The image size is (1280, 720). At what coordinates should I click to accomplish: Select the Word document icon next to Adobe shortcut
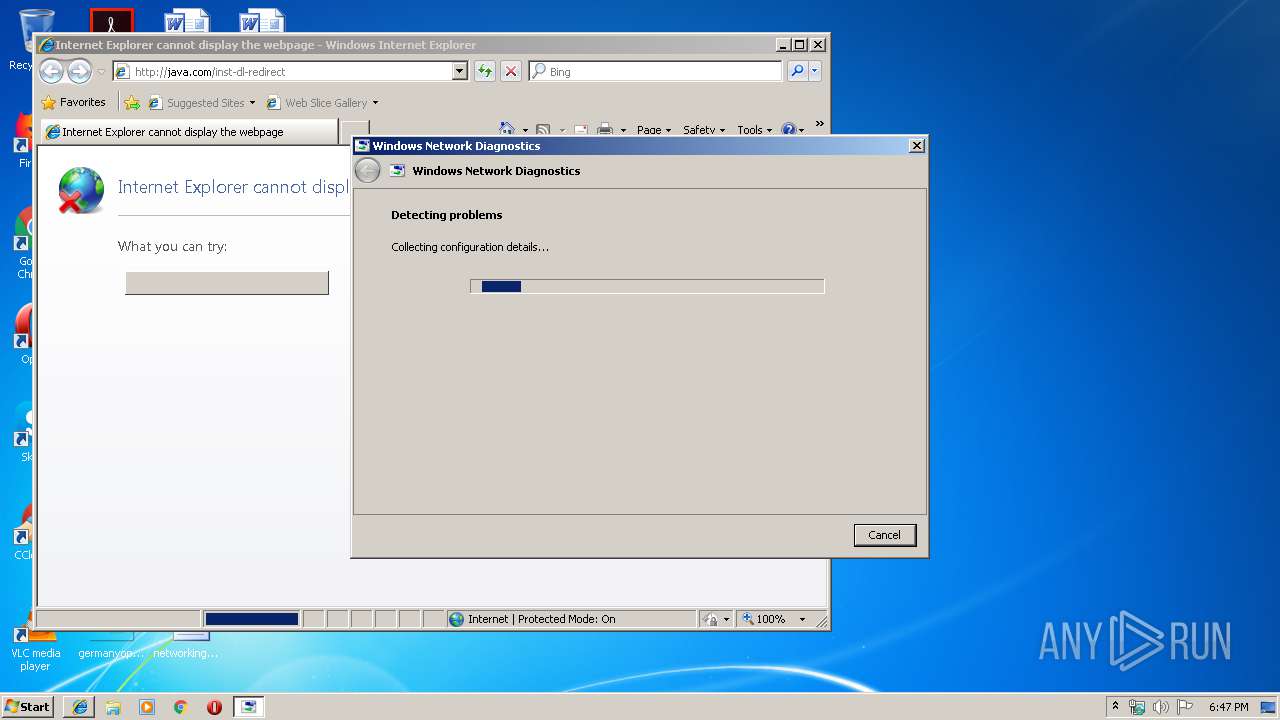click(x=188, y=21)
